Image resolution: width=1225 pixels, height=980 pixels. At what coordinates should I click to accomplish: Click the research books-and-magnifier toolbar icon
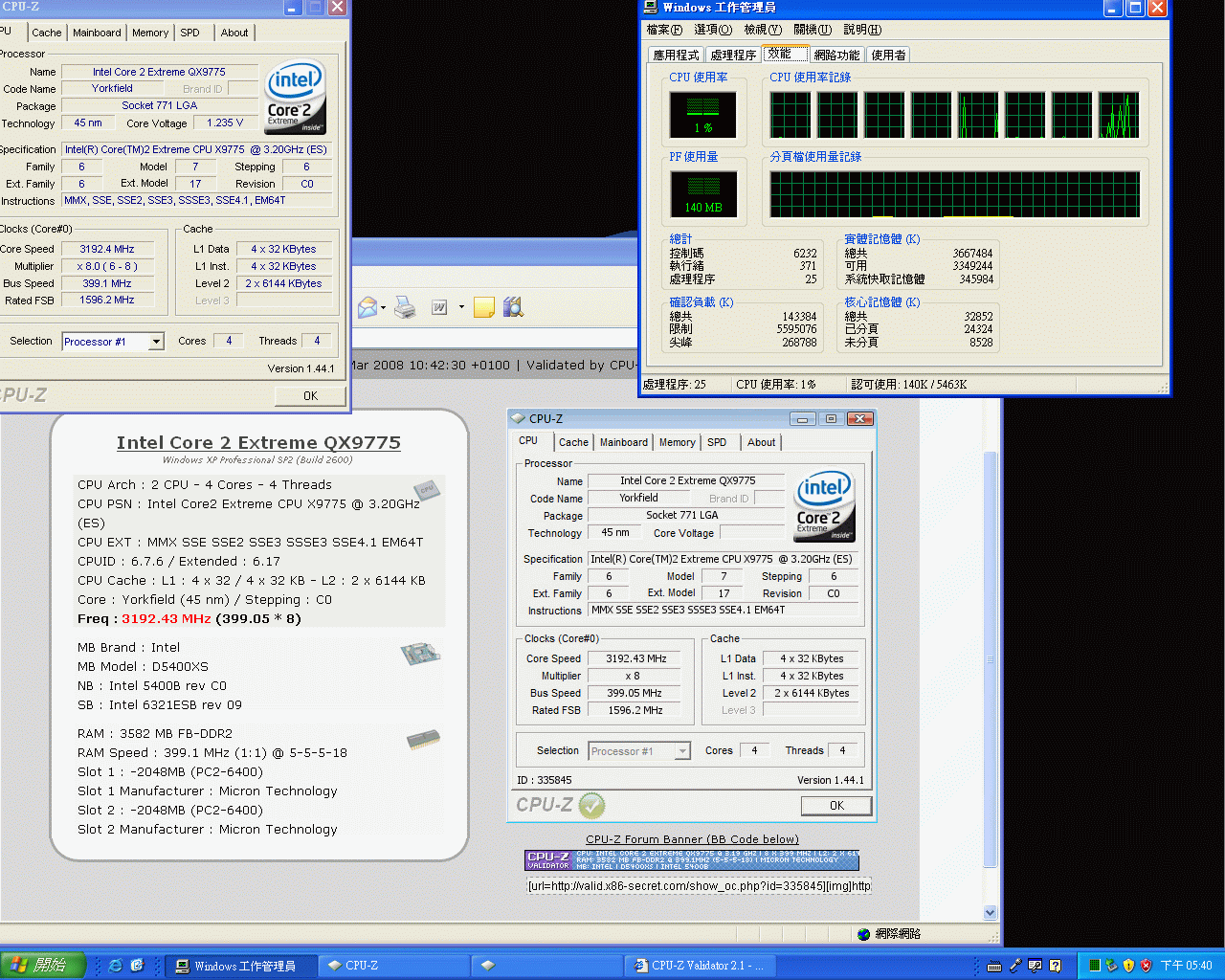pyautogui.click(x=513, y=307)
